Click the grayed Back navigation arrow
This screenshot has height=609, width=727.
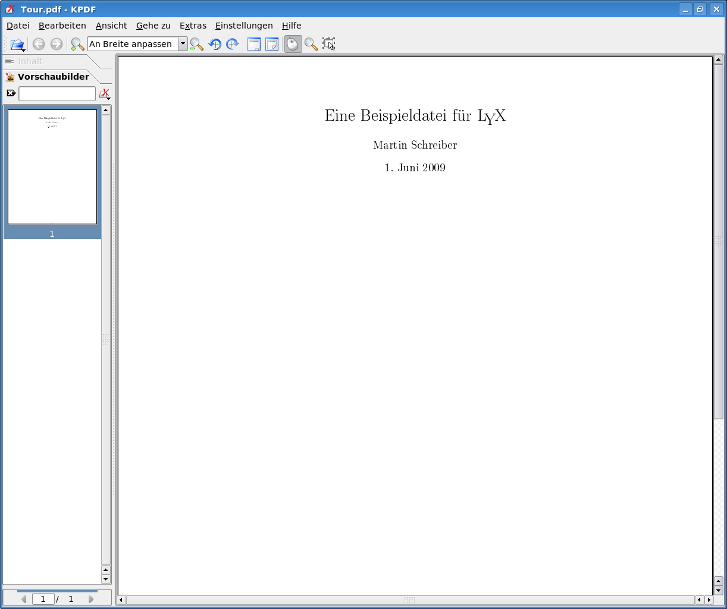coord(38,44)
